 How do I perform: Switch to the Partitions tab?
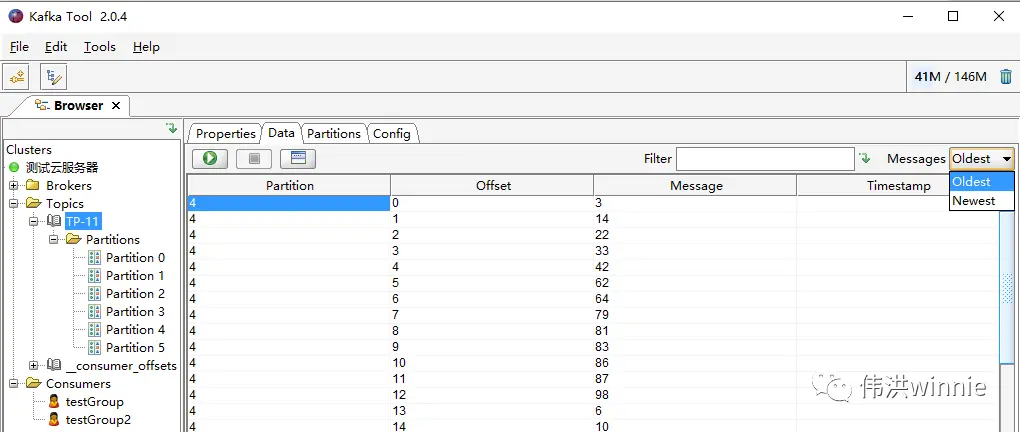coord(334,133)
